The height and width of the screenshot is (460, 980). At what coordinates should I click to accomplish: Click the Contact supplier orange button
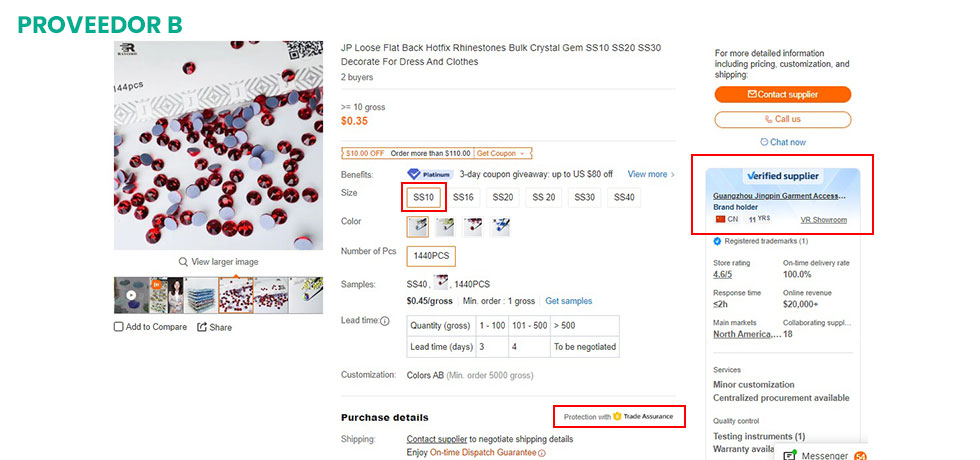coord(782,94)
